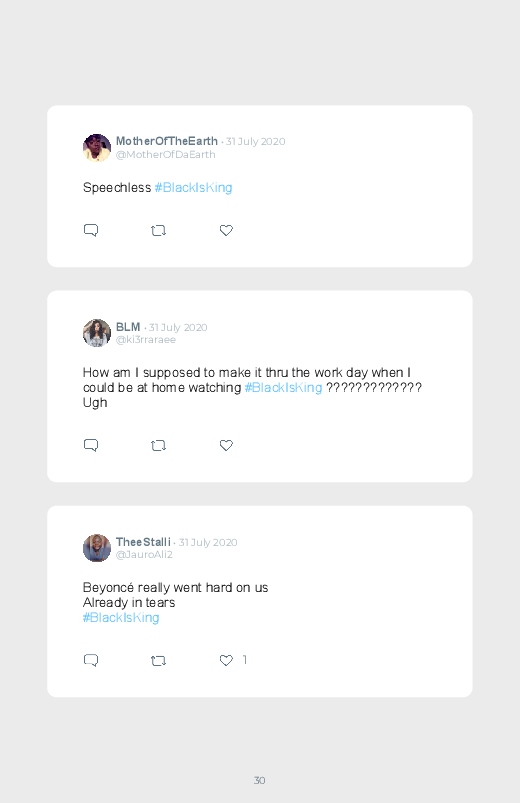The height and width of the screenshot is (803, 520).
Task: Like the Speechless #BlackIsKing tweet
Action: [226, 230]
